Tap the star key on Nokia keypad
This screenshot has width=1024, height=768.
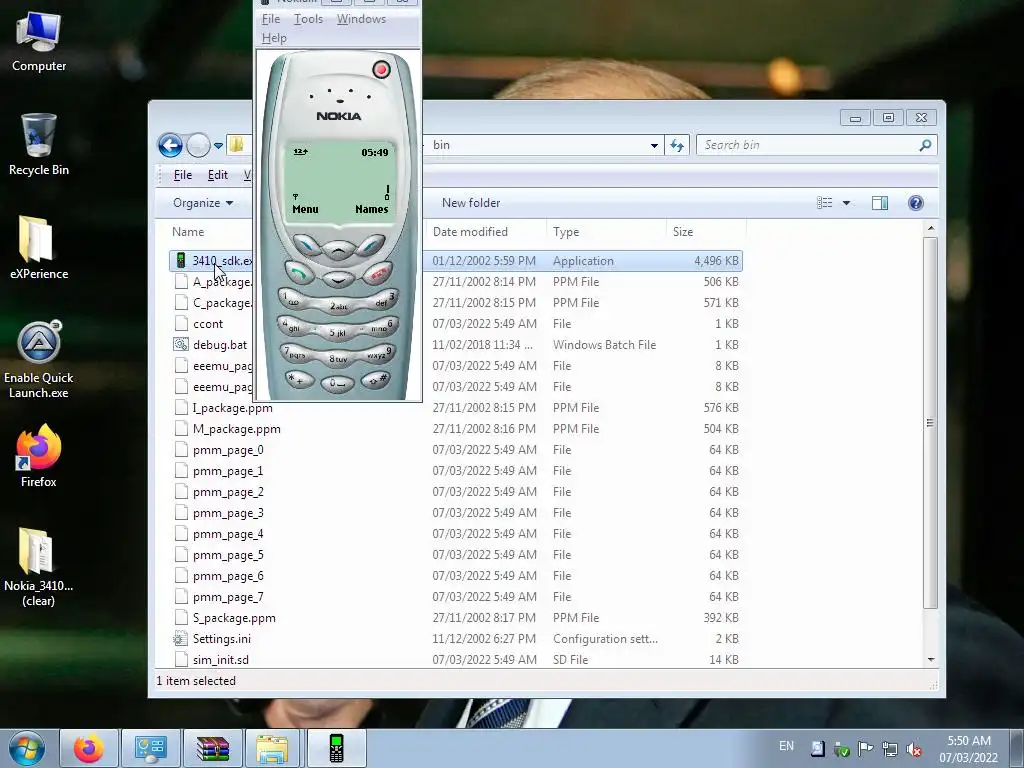(x=298, y=379)
